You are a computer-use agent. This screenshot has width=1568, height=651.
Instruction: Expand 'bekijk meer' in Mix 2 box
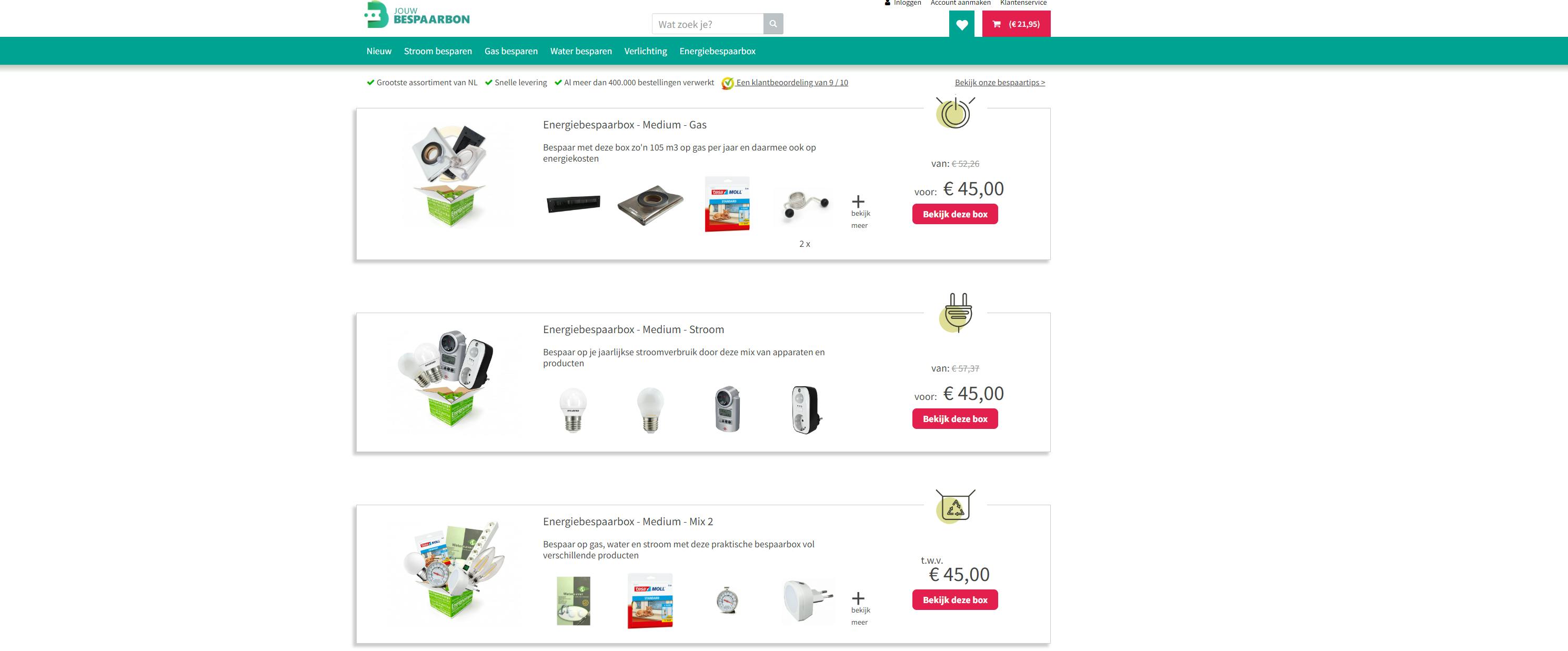pos(859,608)
